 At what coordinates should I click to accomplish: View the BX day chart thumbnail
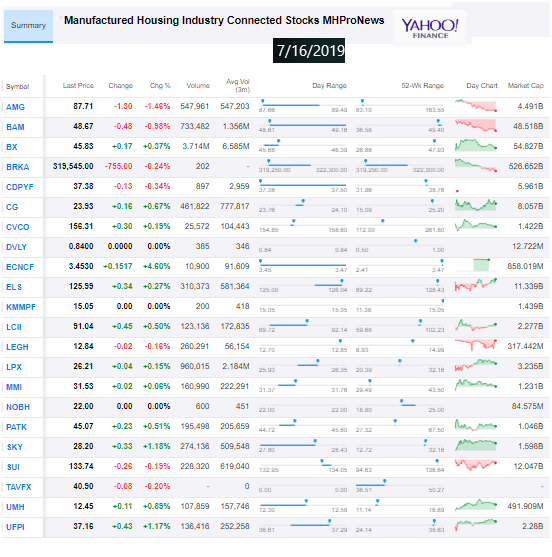tap(476, 146)
